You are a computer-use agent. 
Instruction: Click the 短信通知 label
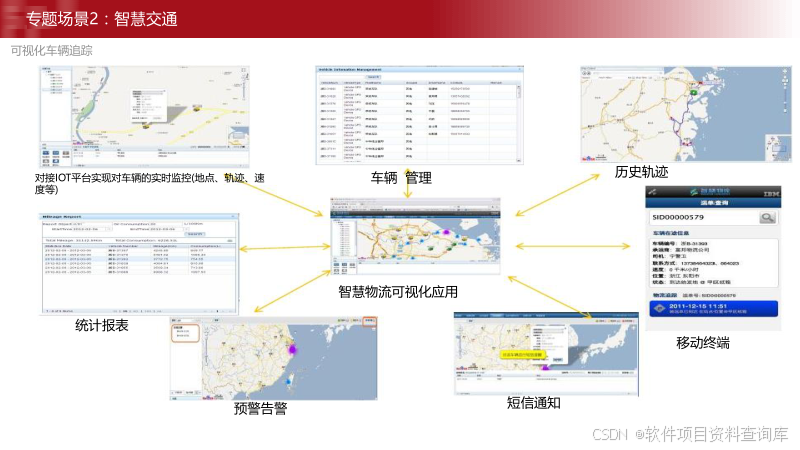(534, 403)
